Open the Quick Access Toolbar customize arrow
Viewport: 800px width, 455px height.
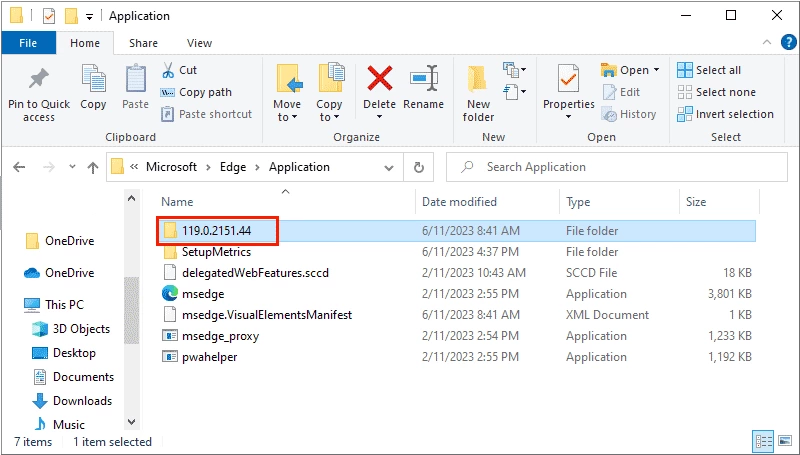click(x=89, y=17)
